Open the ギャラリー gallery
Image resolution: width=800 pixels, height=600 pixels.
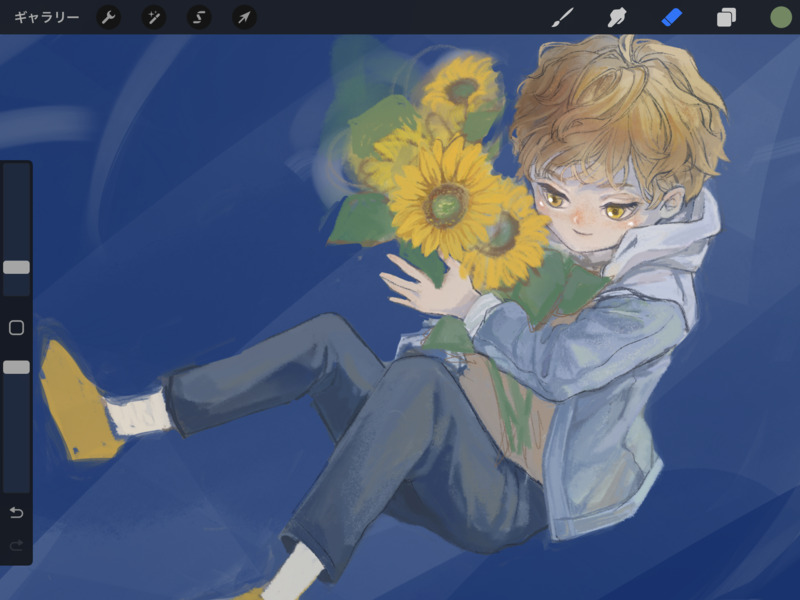pyautogui.click(x=46, y=17)
